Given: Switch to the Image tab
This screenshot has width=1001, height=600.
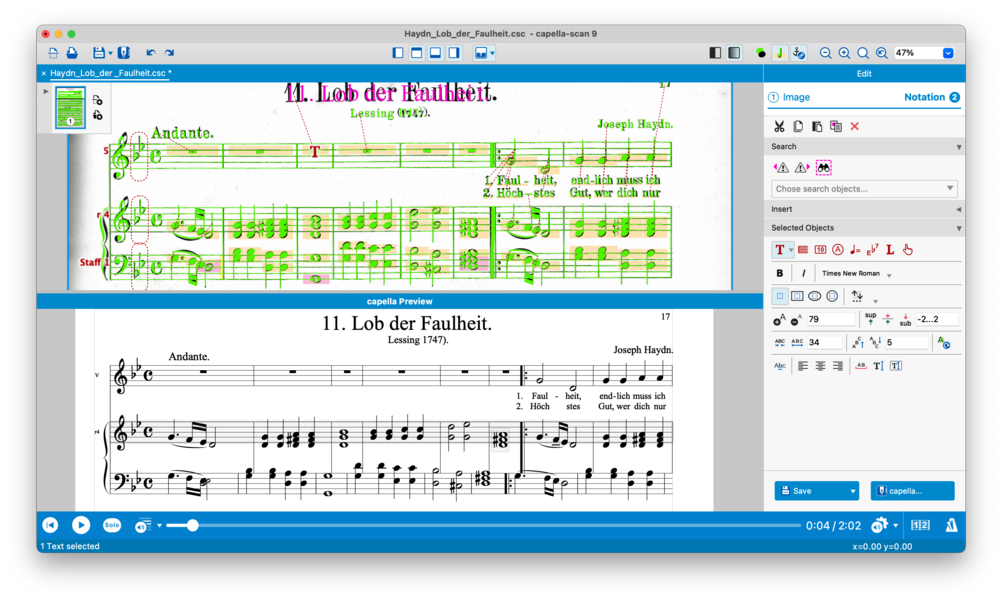Looking at the screenshot, I should pyautogui.click(x=789, y=97).
